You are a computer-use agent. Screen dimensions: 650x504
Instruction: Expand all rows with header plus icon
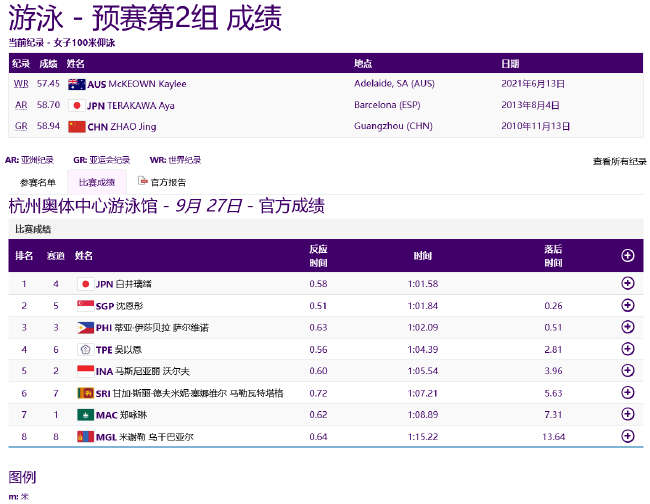point(628,256)
